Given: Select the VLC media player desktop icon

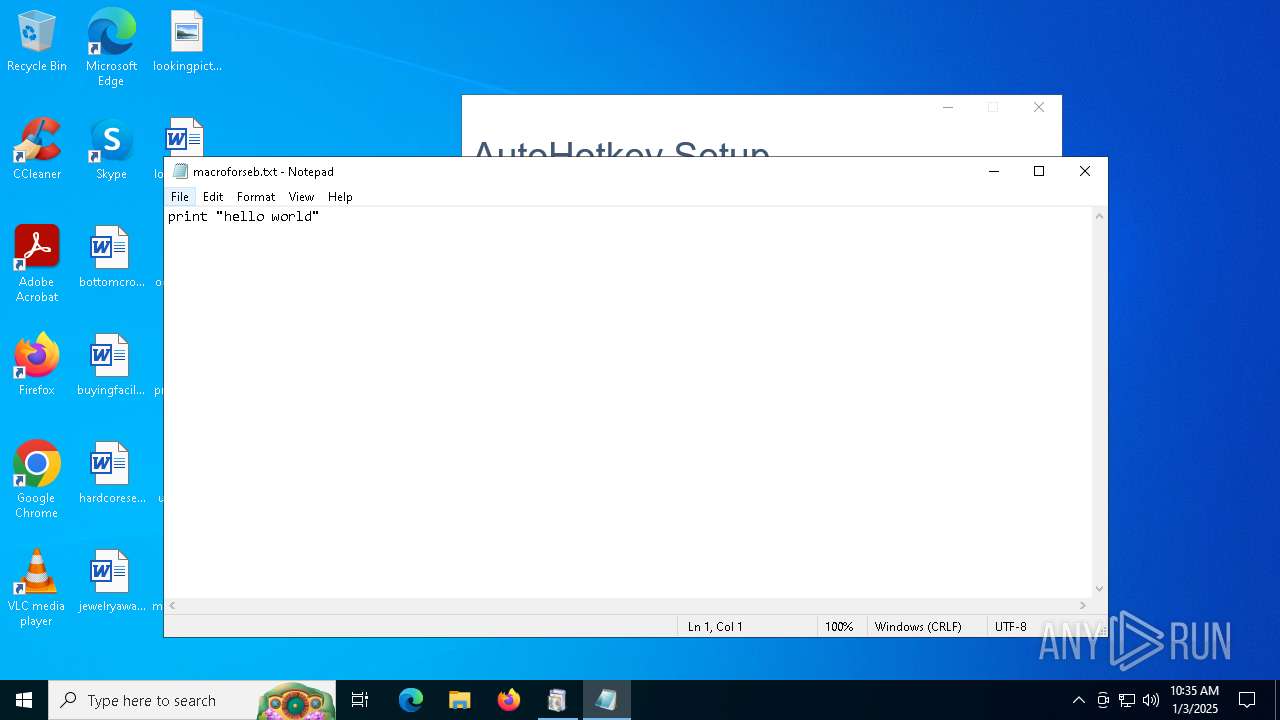Looking at the screenshot, I should (37, 588).
